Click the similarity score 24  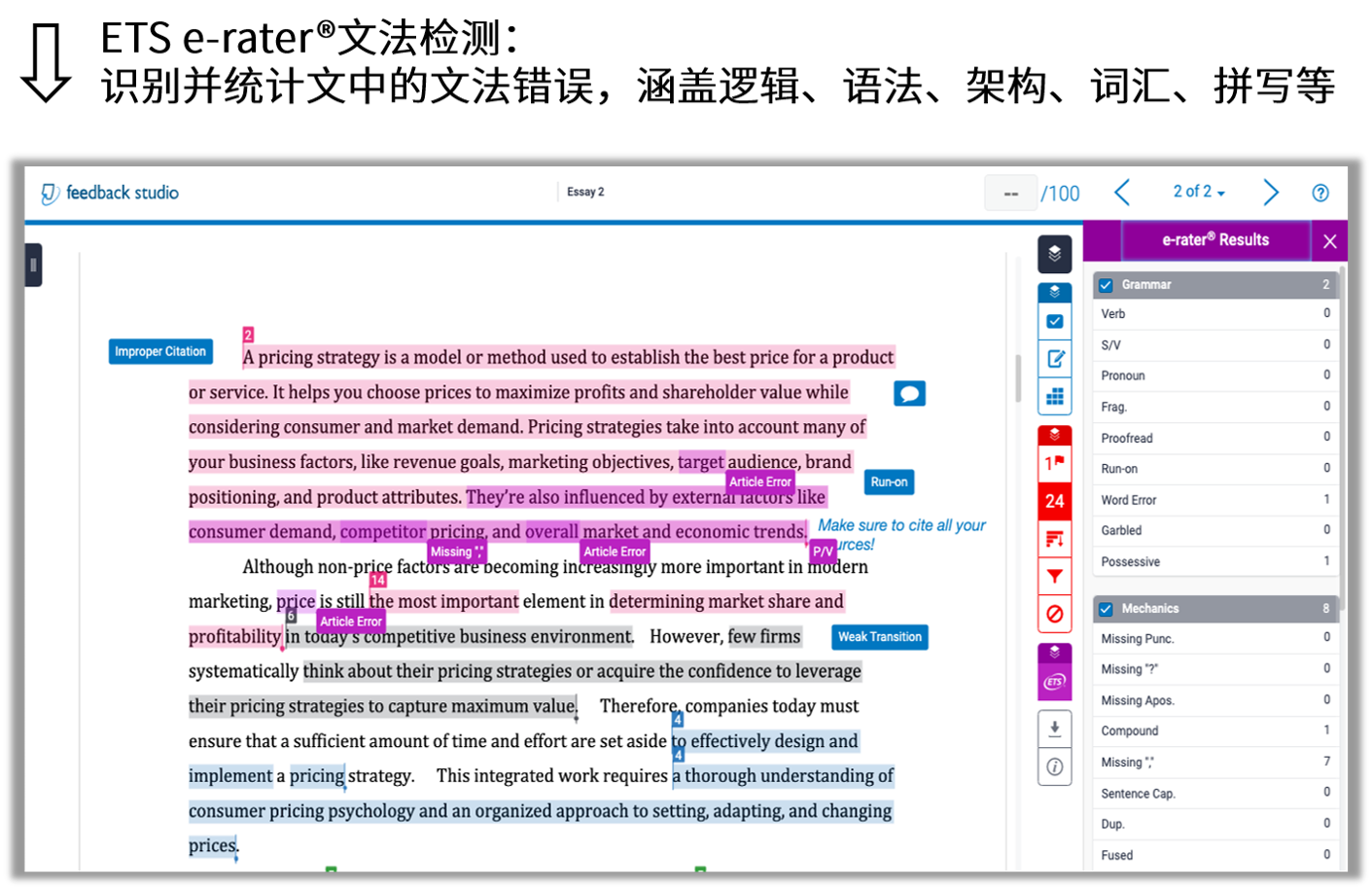pos(1054,501)
